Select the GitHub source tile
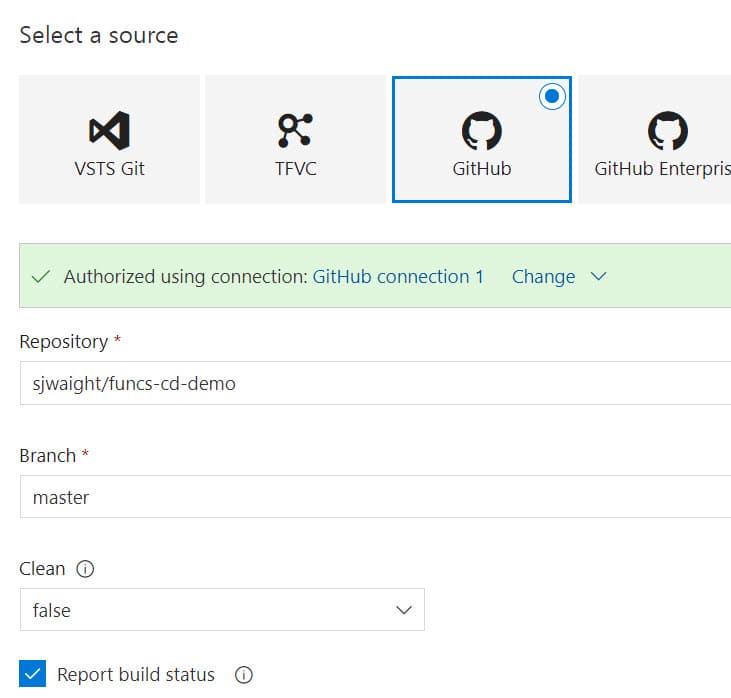731x698 pixels. 482,139
